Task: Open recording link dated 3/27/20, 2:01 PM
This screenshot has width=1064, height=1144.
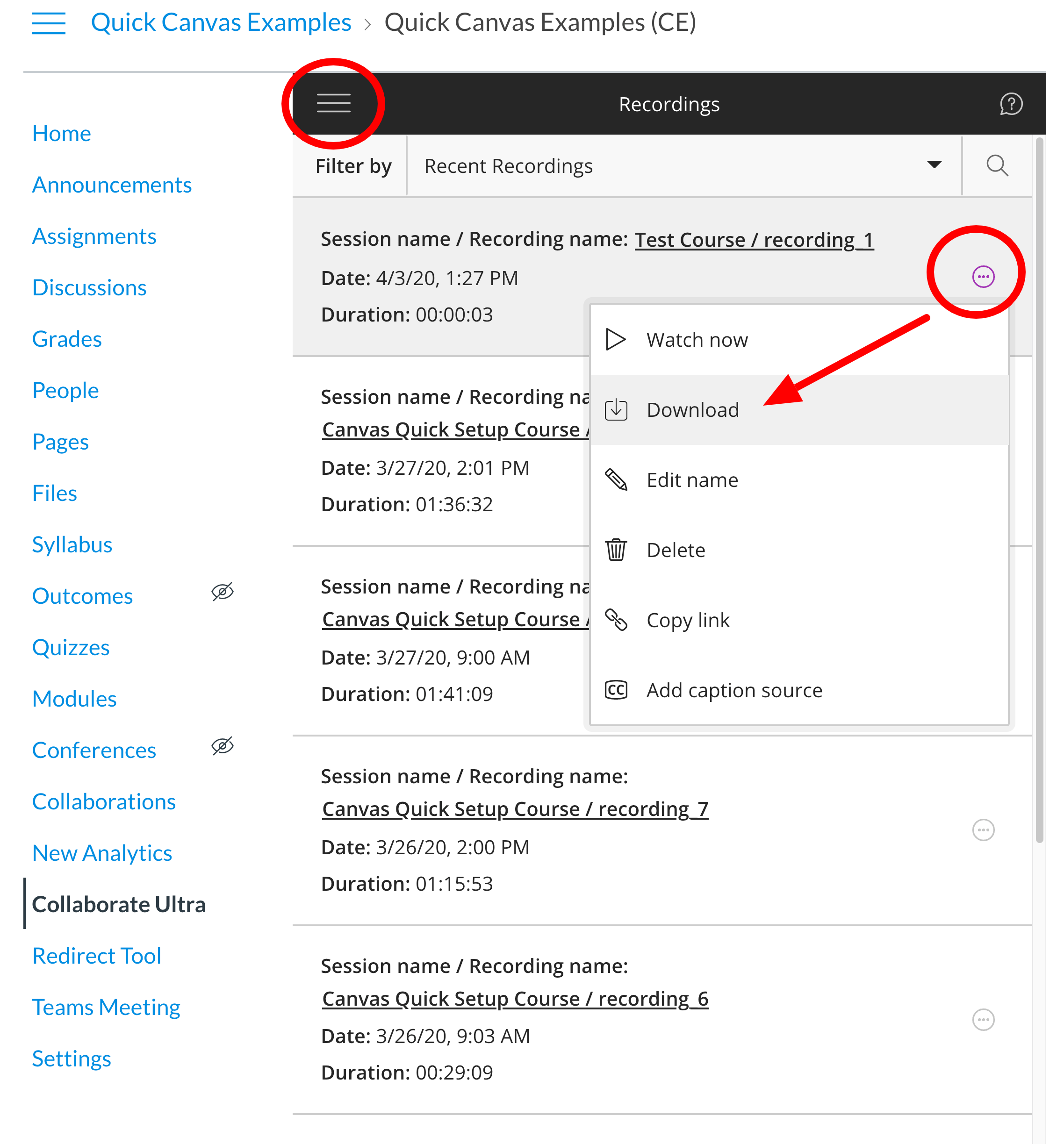Action: pyautogui.click(x=456, y=429)
